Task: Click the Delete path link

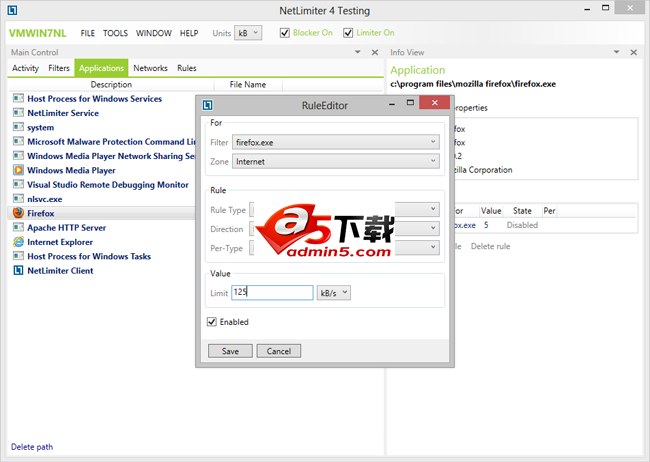Action: coord(32,447)
